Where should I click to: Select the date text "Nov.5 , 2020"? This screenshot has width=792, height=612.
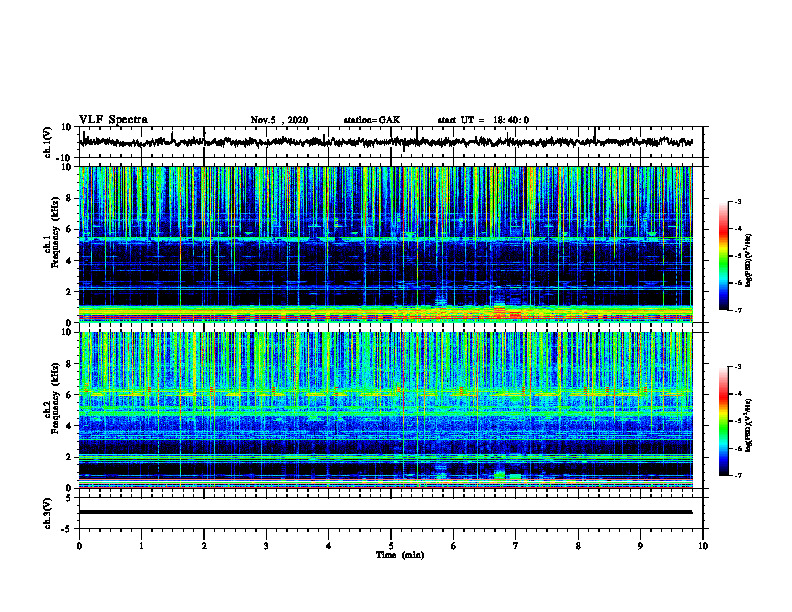[279, 120]
